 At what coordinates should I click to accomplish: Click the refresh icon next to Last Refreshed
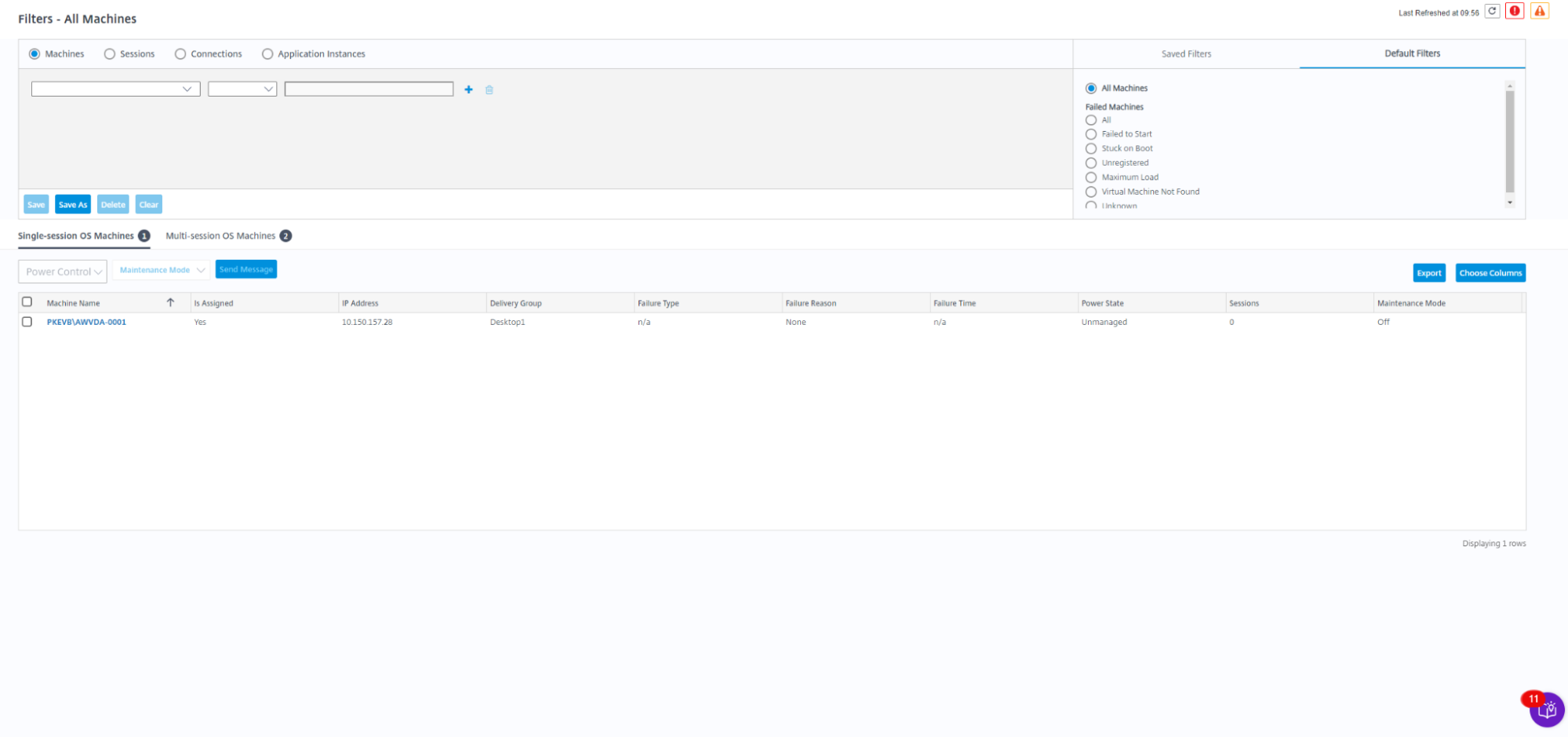(x=1492, y=12)
